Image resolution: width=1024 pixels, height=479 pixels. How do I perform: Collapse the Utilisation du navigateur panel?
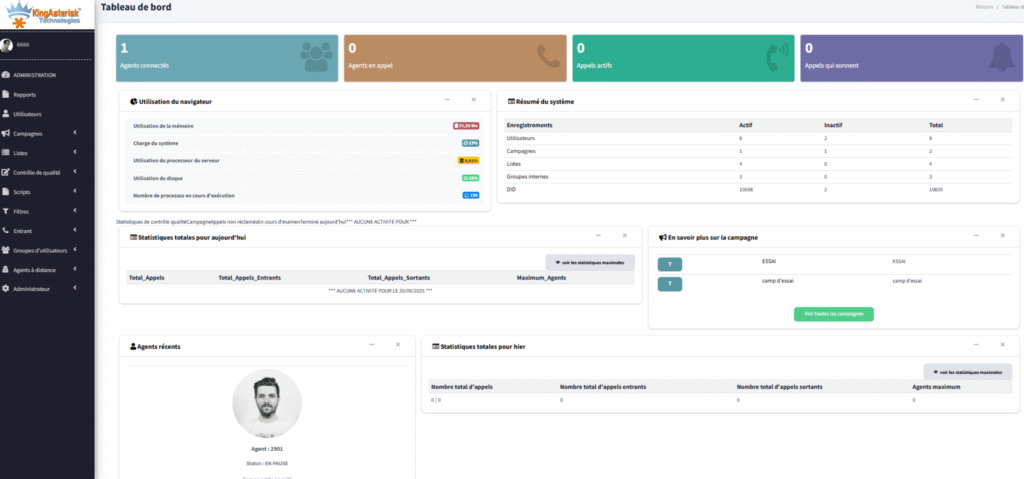tap(447, 100)
